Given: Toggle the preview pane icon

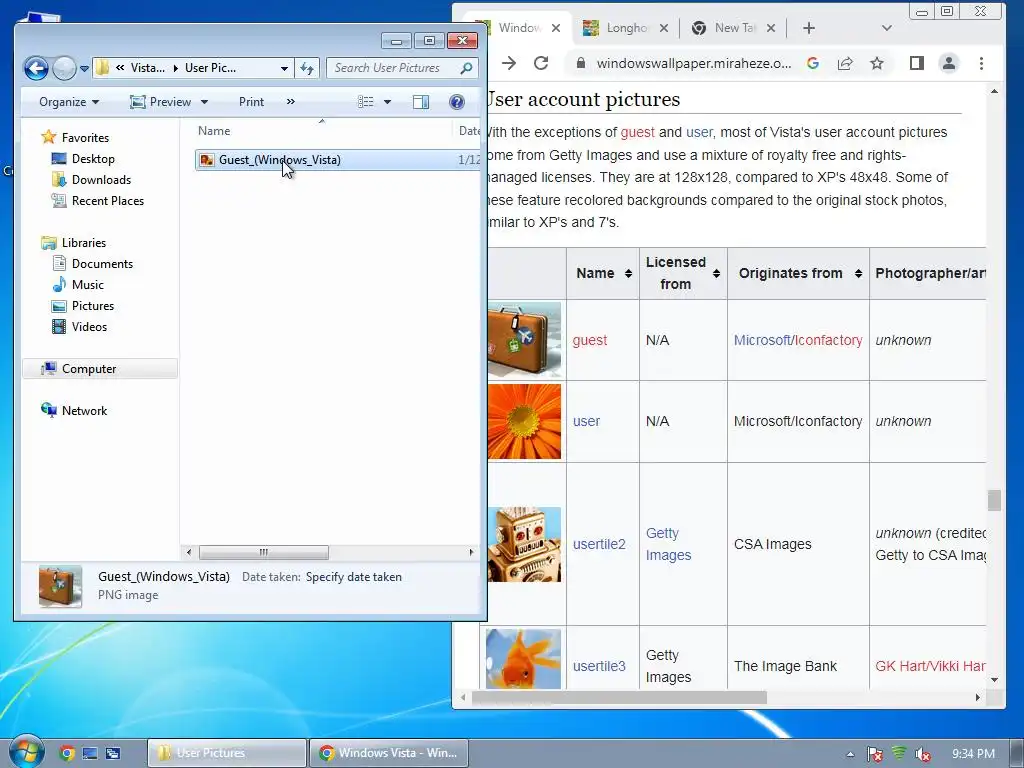Looking at the screenshot, I should point(421,102).
